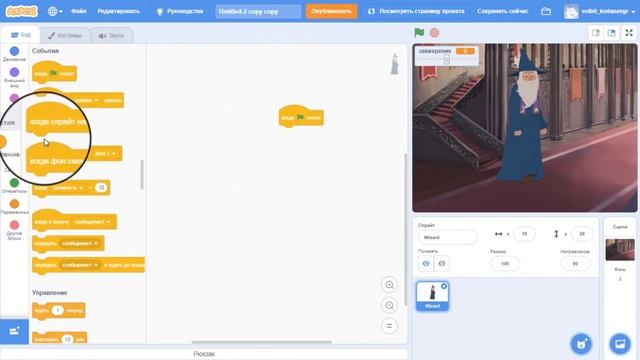The image size is (640, 360).
Task: Select the orange Переменные category
Action: click(x=14, y=207)
